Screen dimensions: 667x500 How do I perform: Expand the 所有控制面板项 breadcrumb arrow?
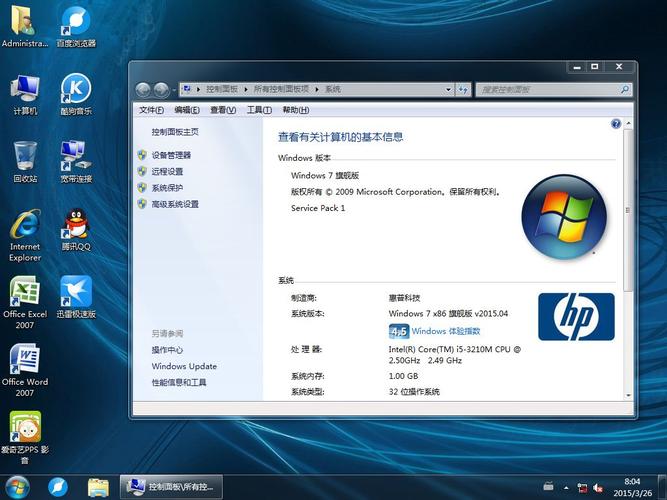318,89
